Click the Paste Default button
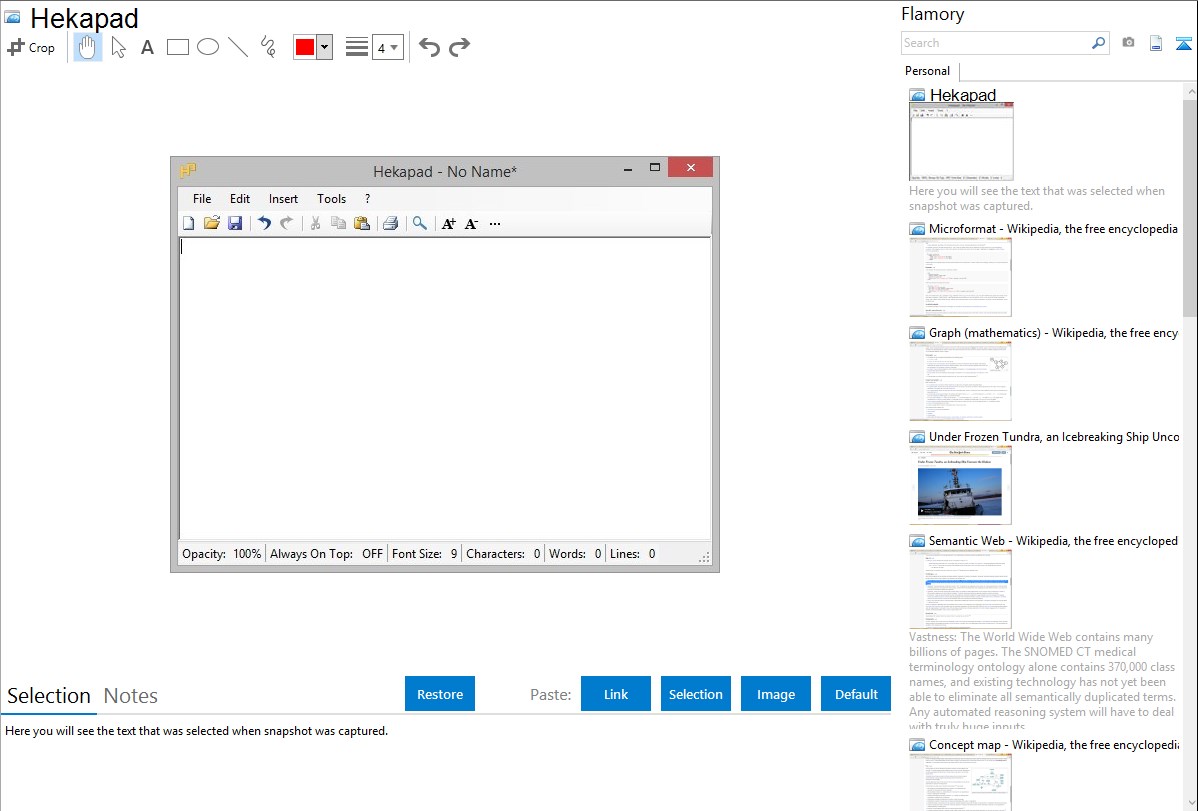 856,694
